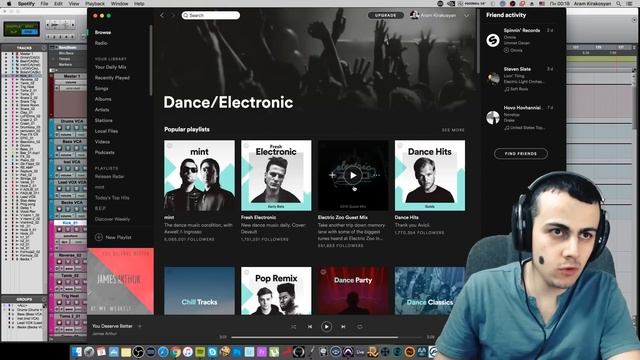Click inside the Spotify search field
Image resolution: width=640 pixels, height=360 pixels.
[211, 16]
